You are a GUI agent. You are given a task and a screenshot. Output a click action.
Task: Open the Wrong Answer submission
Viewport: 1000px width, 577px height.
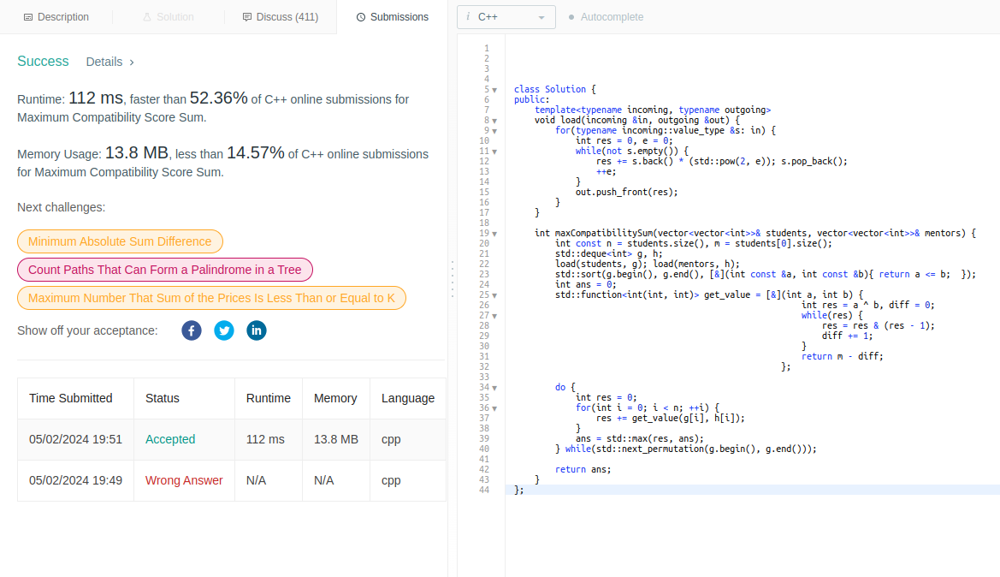tap(184, 481)
